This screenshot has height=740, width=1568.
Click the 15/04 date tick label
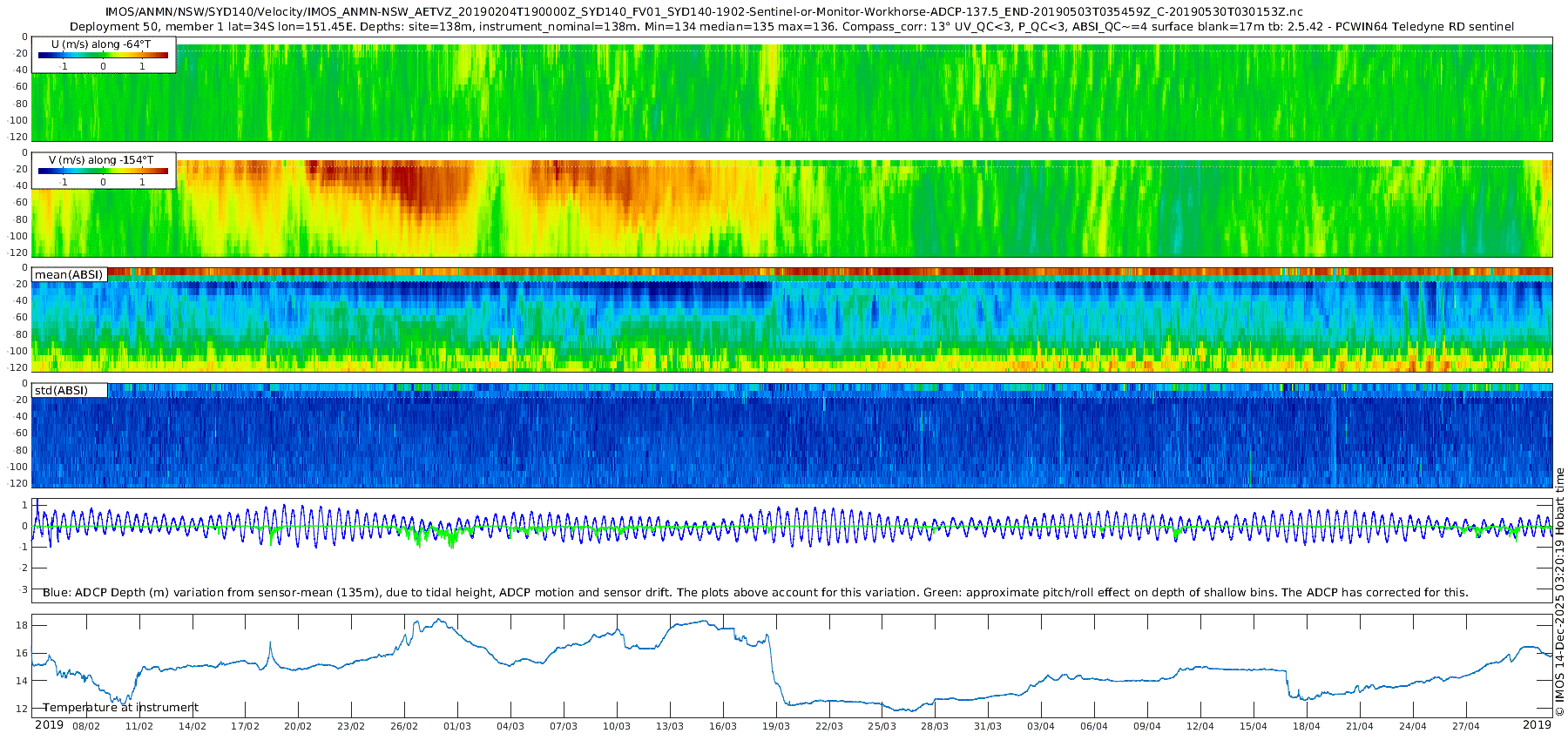[x=1253, y=726]
